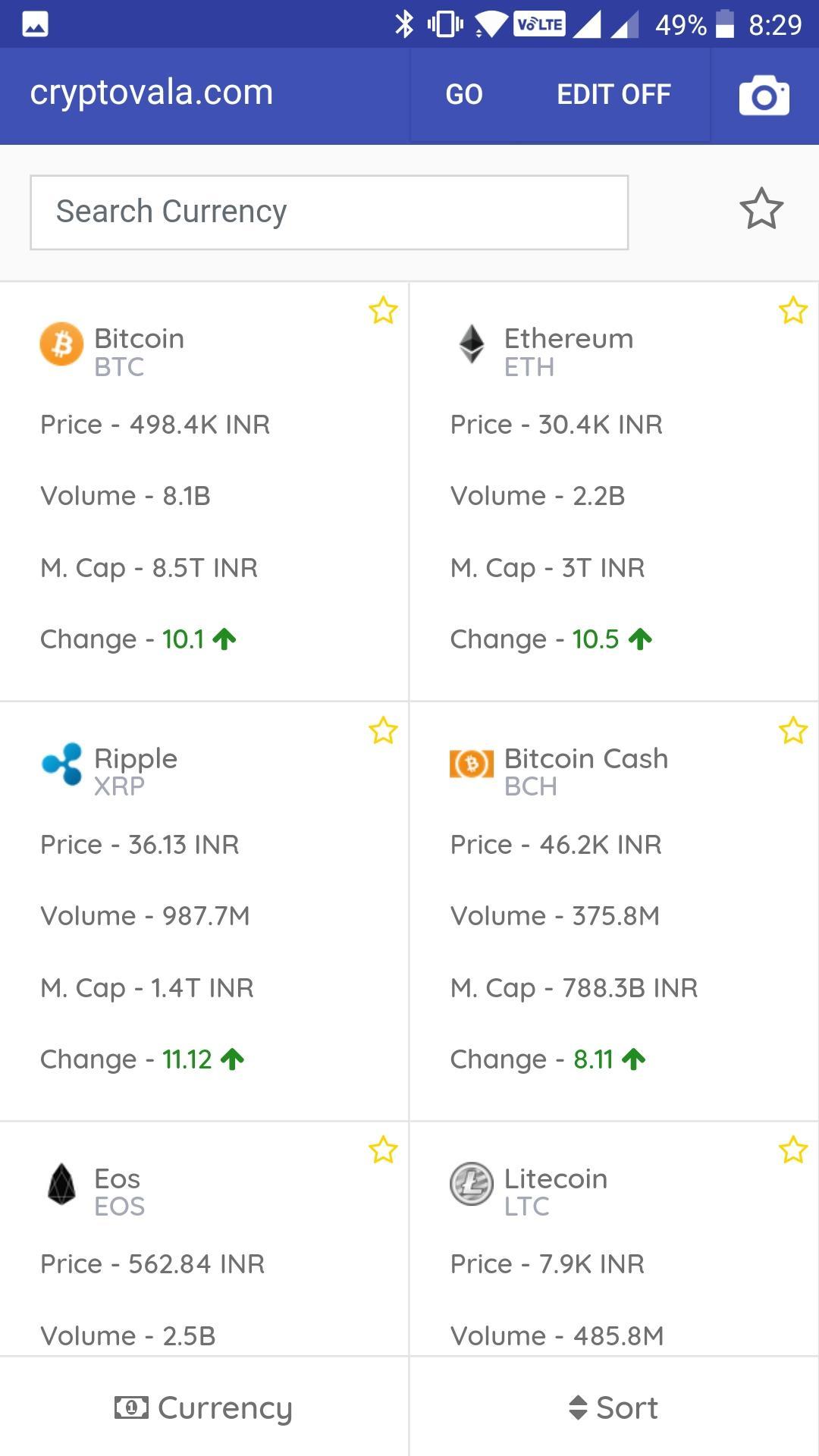Image resolution: width=819 pixels, height=1456 pixels.
Task: Tap the Ethereum logo icon
Action: 472,344
